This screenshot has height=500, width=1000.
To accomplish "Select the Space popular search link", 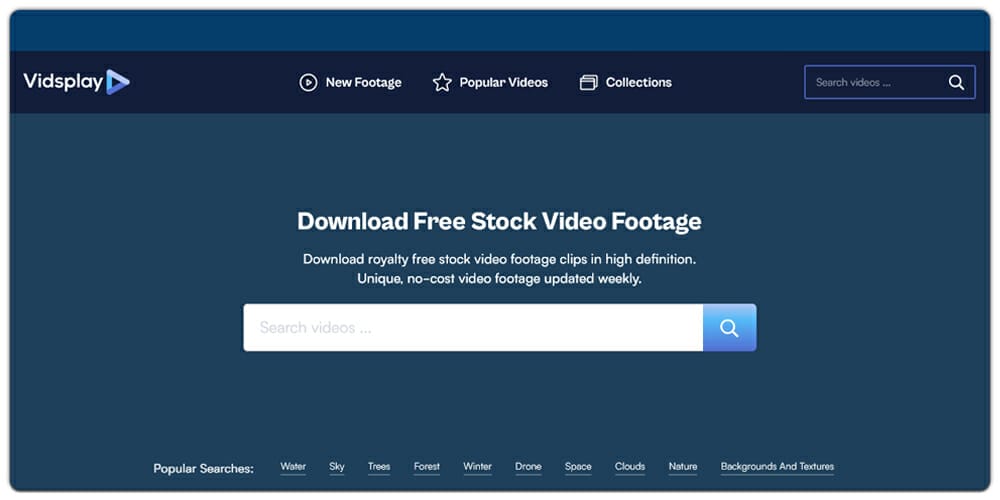I will pos(578,466).
